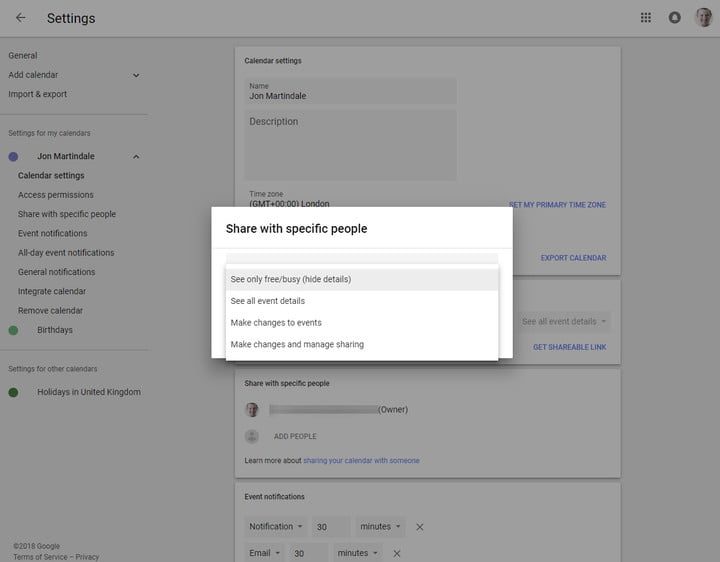
Task: Open the Google apps grid
Action: coord(646,18)
